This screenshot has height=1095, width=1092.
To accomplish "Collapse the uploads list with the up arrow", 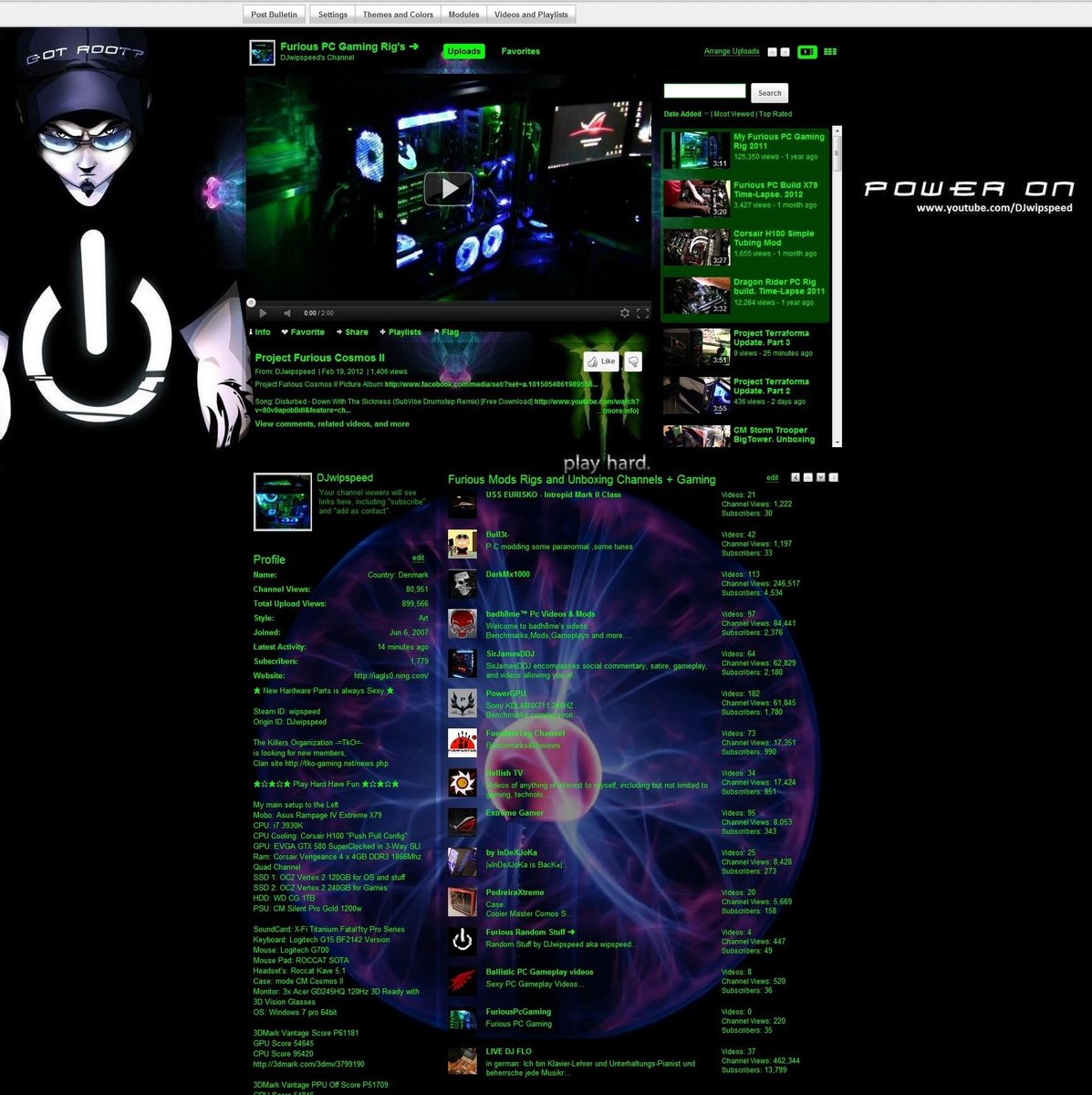I will pos(772,52).
